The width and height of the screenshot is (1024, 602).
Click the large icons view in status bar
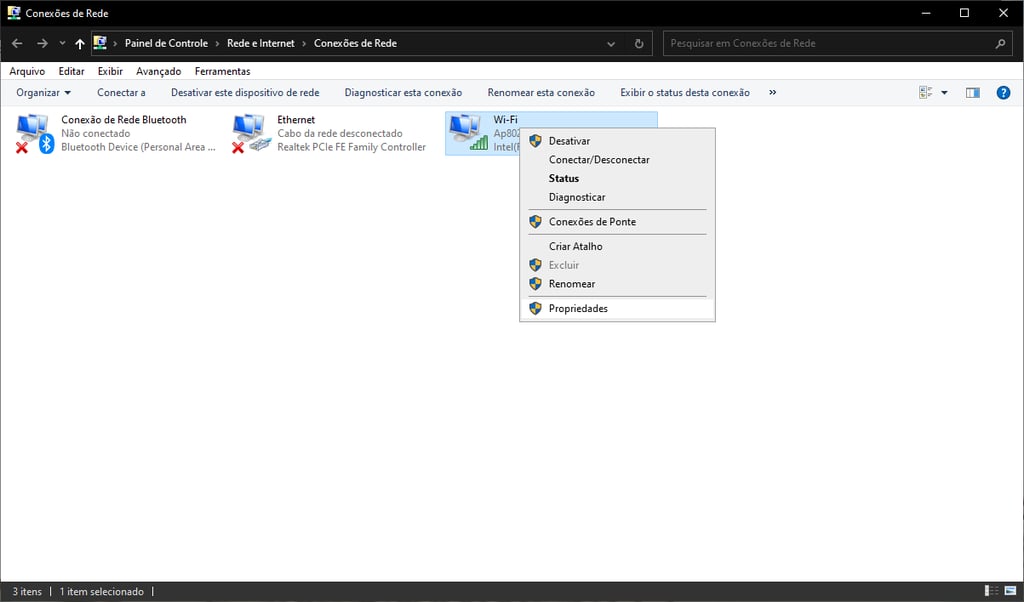click(1011, 591)
